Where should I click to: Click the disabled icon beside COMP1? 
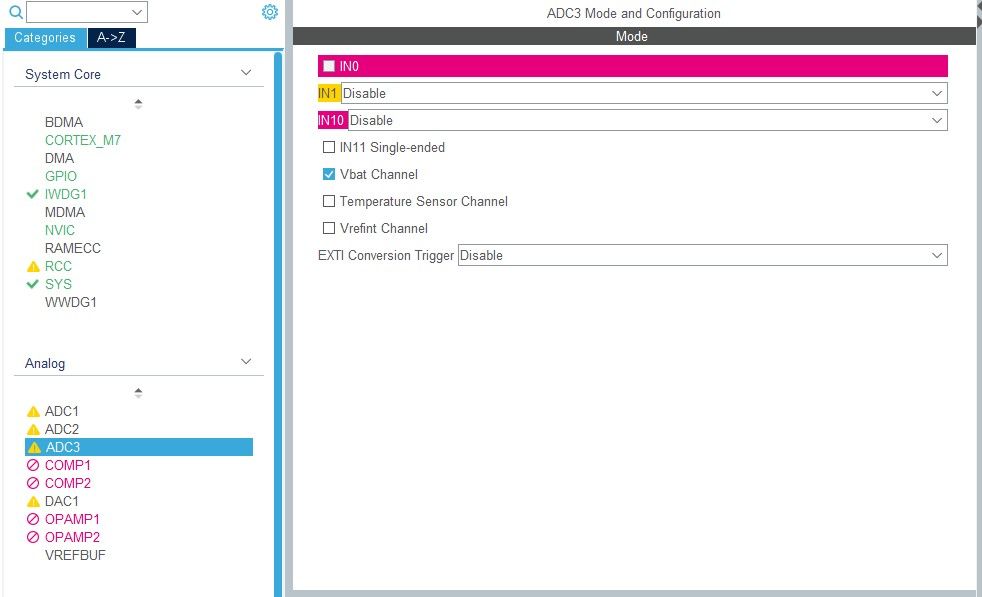click(33, 465)
